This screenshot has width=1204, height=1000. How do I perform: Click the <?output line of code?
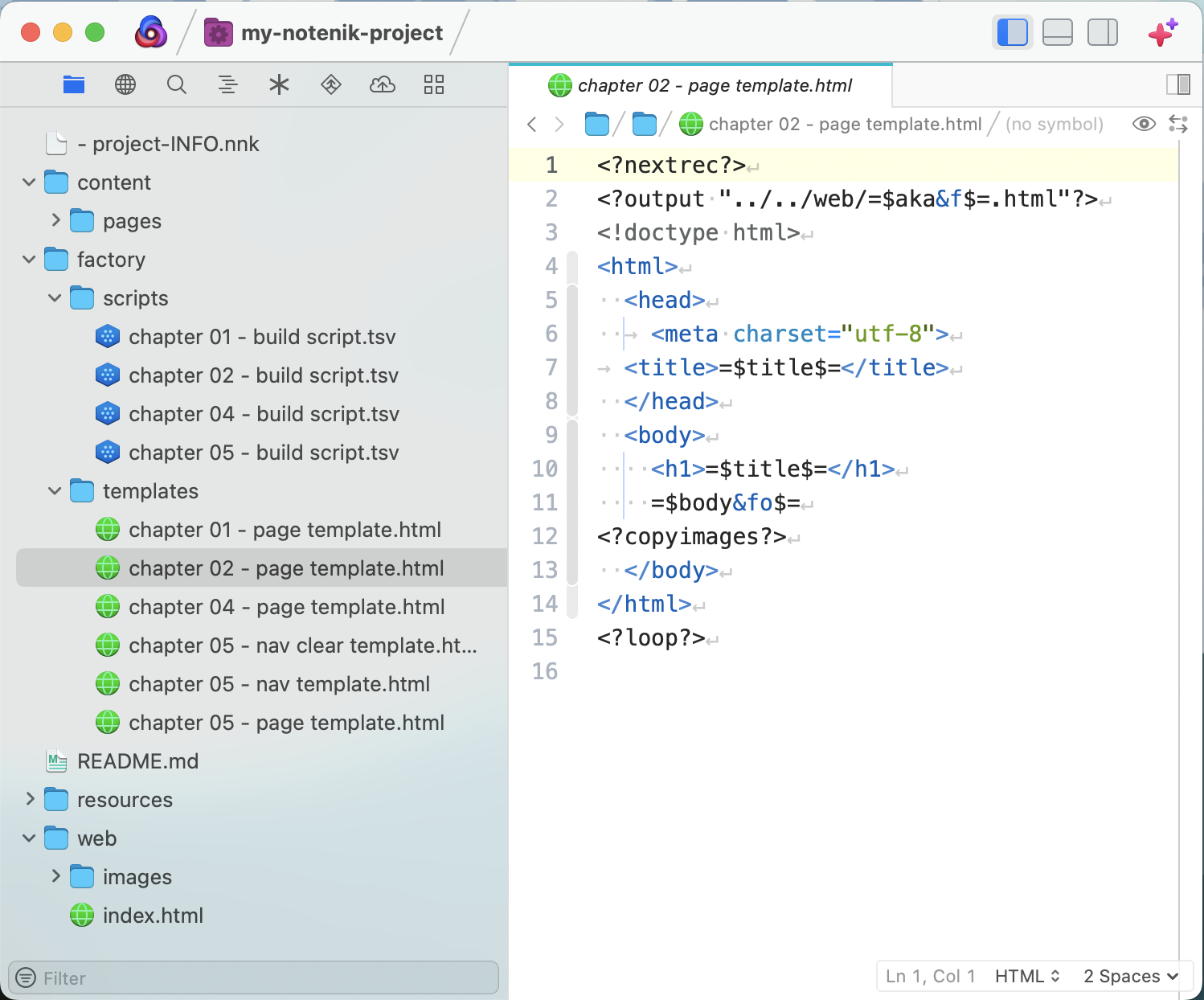click(847, 199)
